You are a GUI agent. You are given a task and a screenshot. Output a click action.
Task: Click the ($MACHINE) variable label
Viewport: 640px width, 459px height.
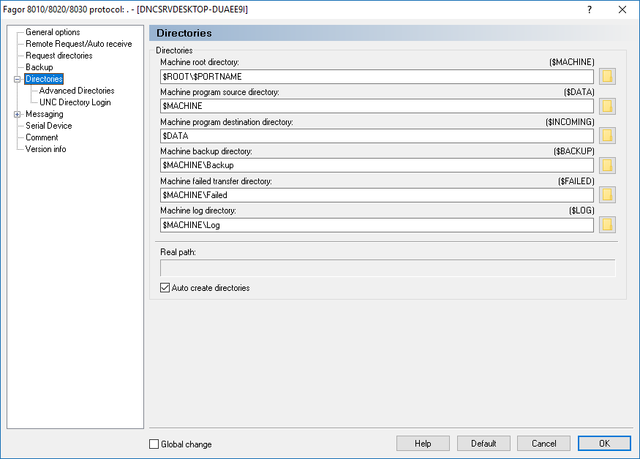pos(571,62)
